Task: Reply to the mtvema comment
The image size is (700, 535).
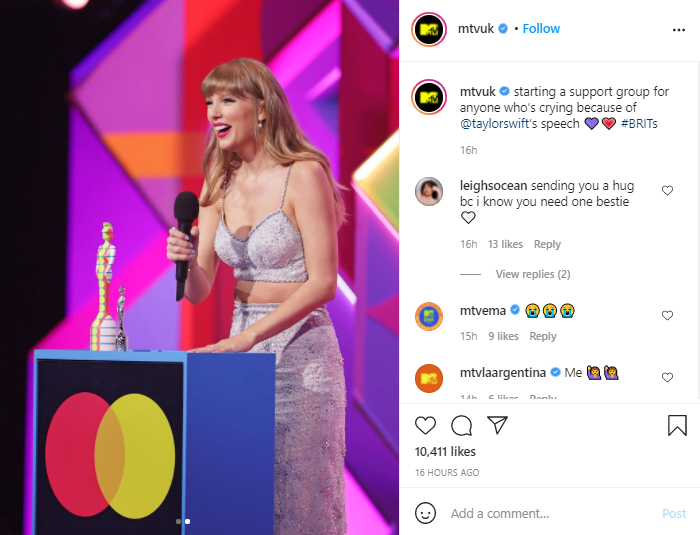Action: 542,336
